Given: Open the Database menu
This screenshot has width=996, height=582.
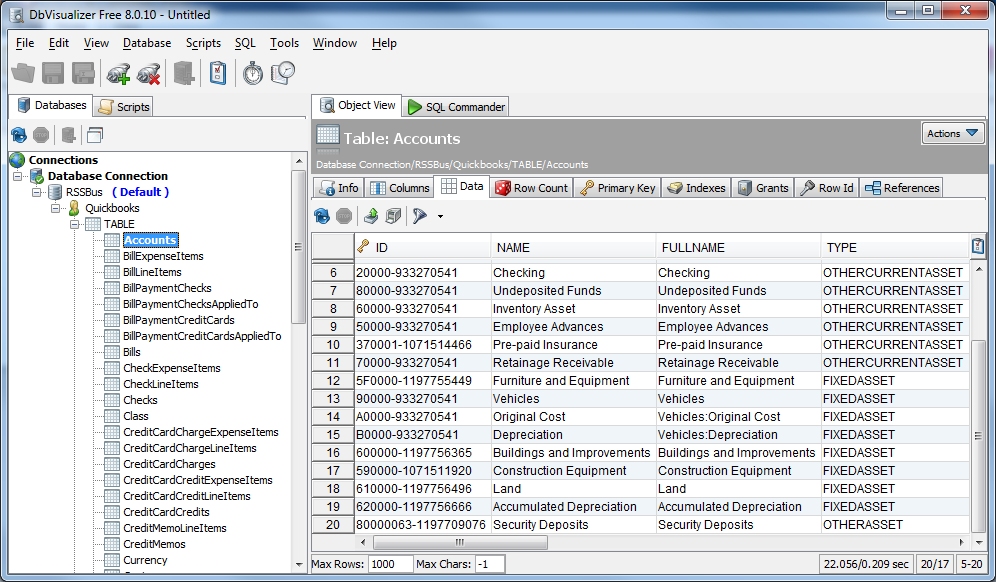Looking at the screenshot, I should [147, 43].
